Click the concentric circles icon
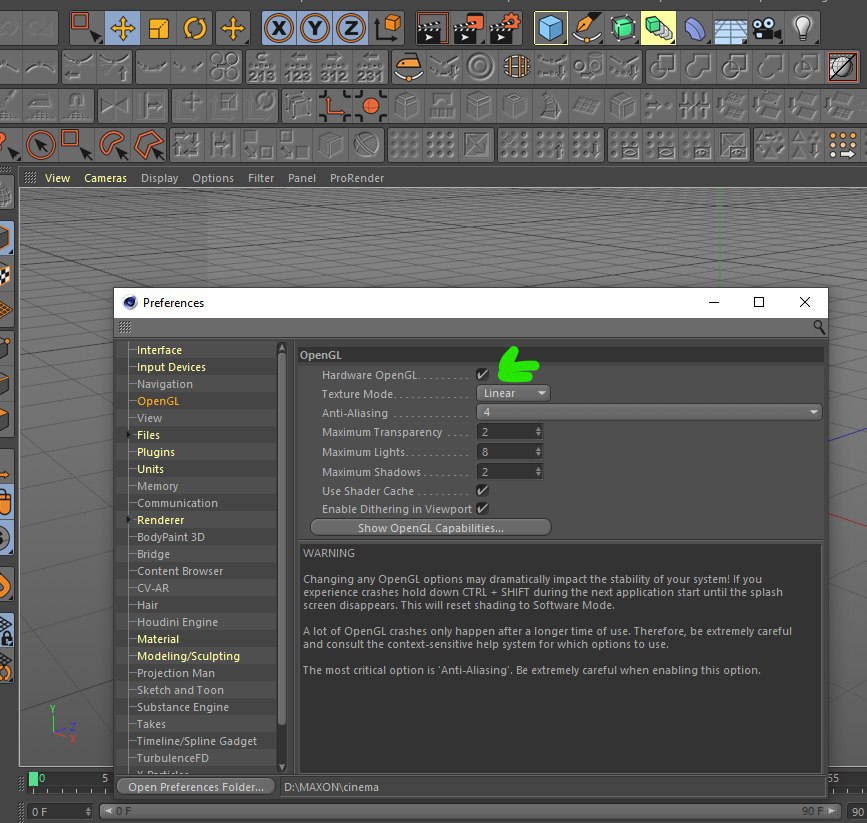 pyautogui.click(x=480, y=67)
